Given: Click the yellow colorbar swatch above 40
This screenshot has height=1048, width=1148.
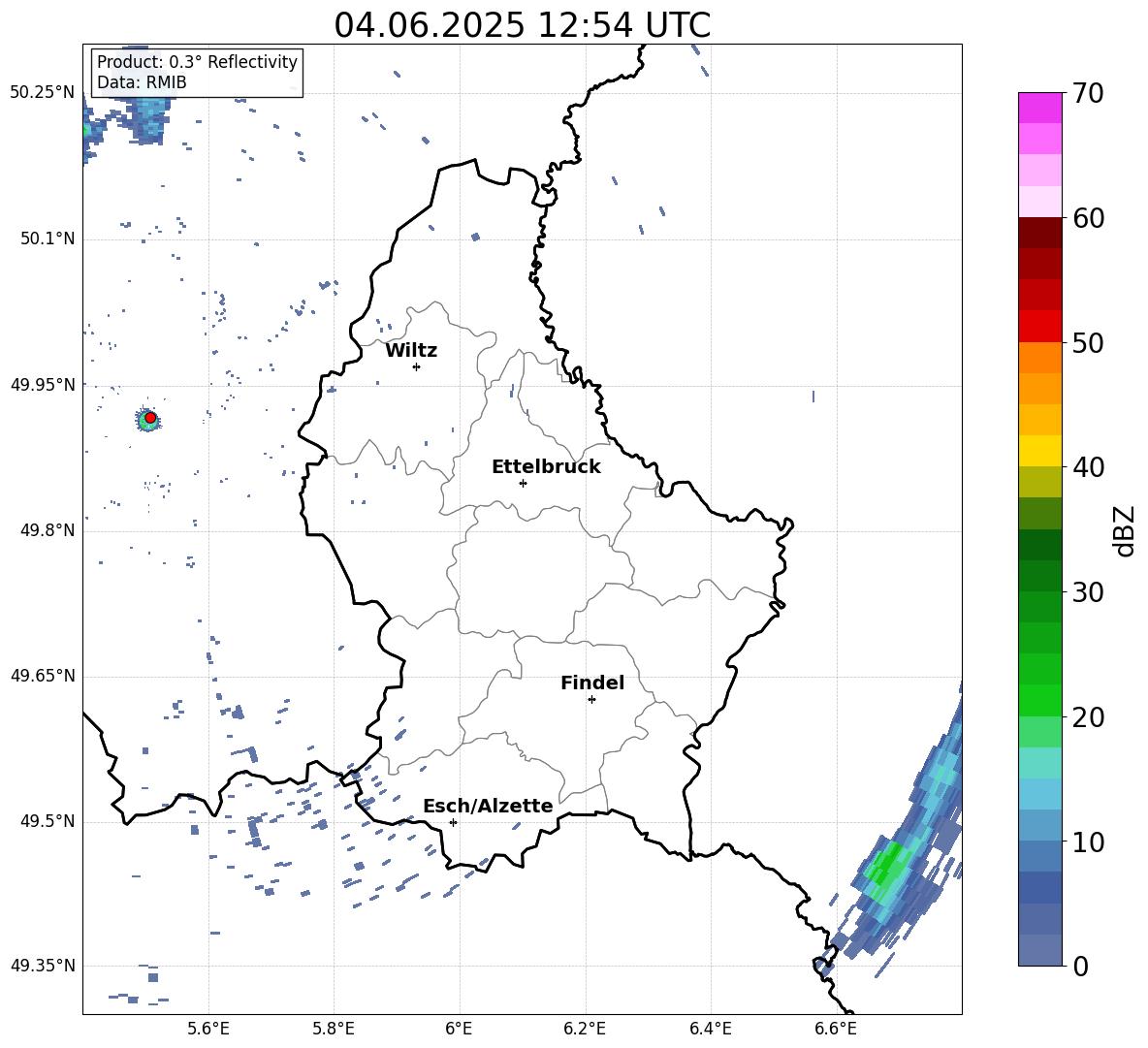Looking at the screenshot, I should click(1039, 451).
